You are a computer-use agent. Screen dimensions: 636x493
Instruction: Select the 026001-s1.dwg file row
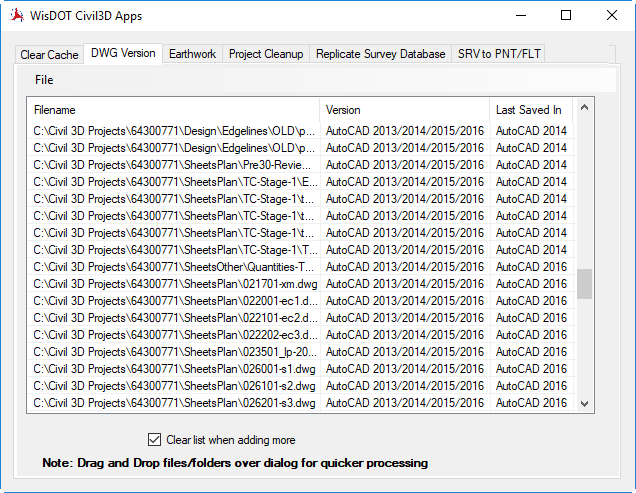point(174,369)
